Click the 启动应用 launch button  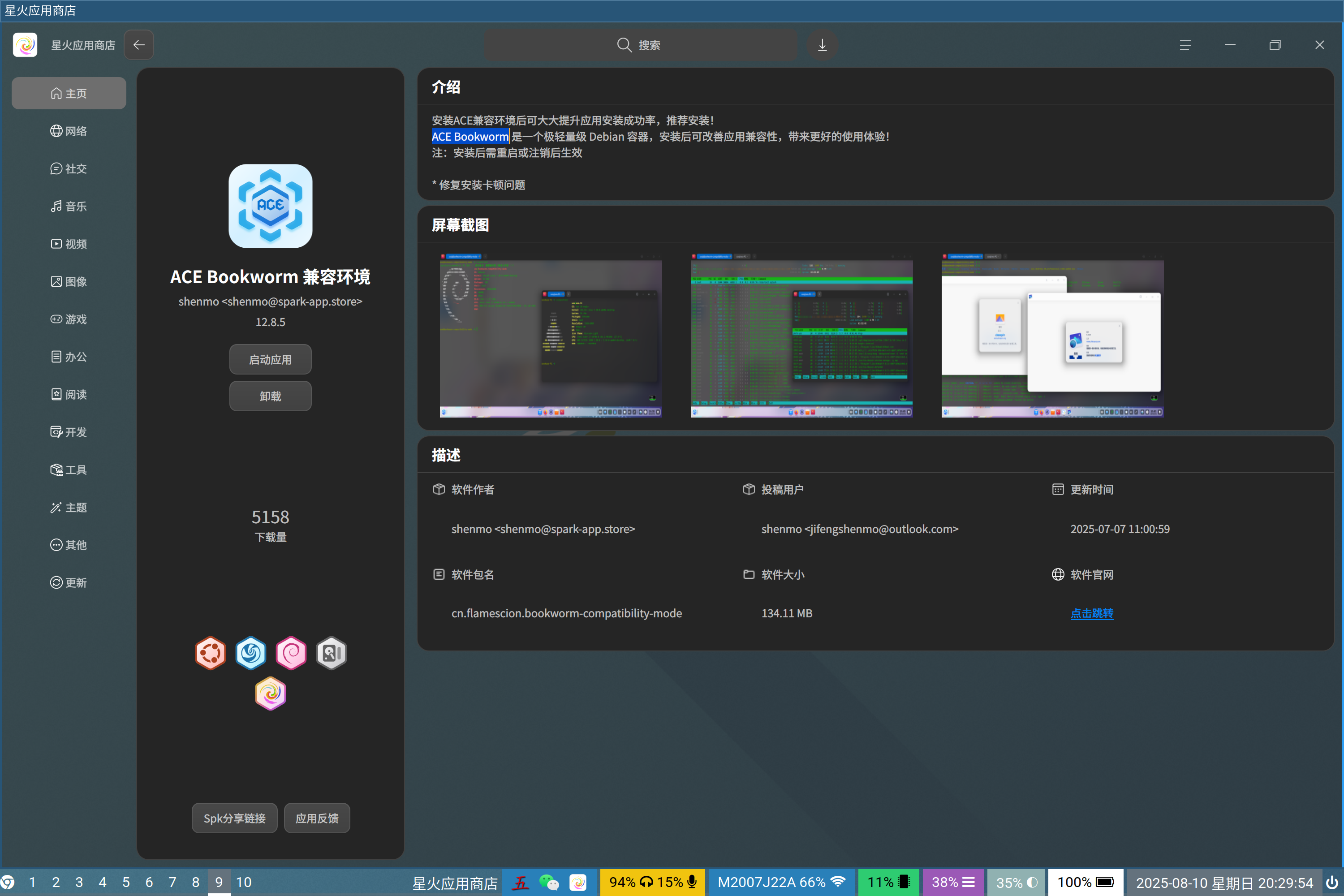pyautogui.click(x=270, y=359)
